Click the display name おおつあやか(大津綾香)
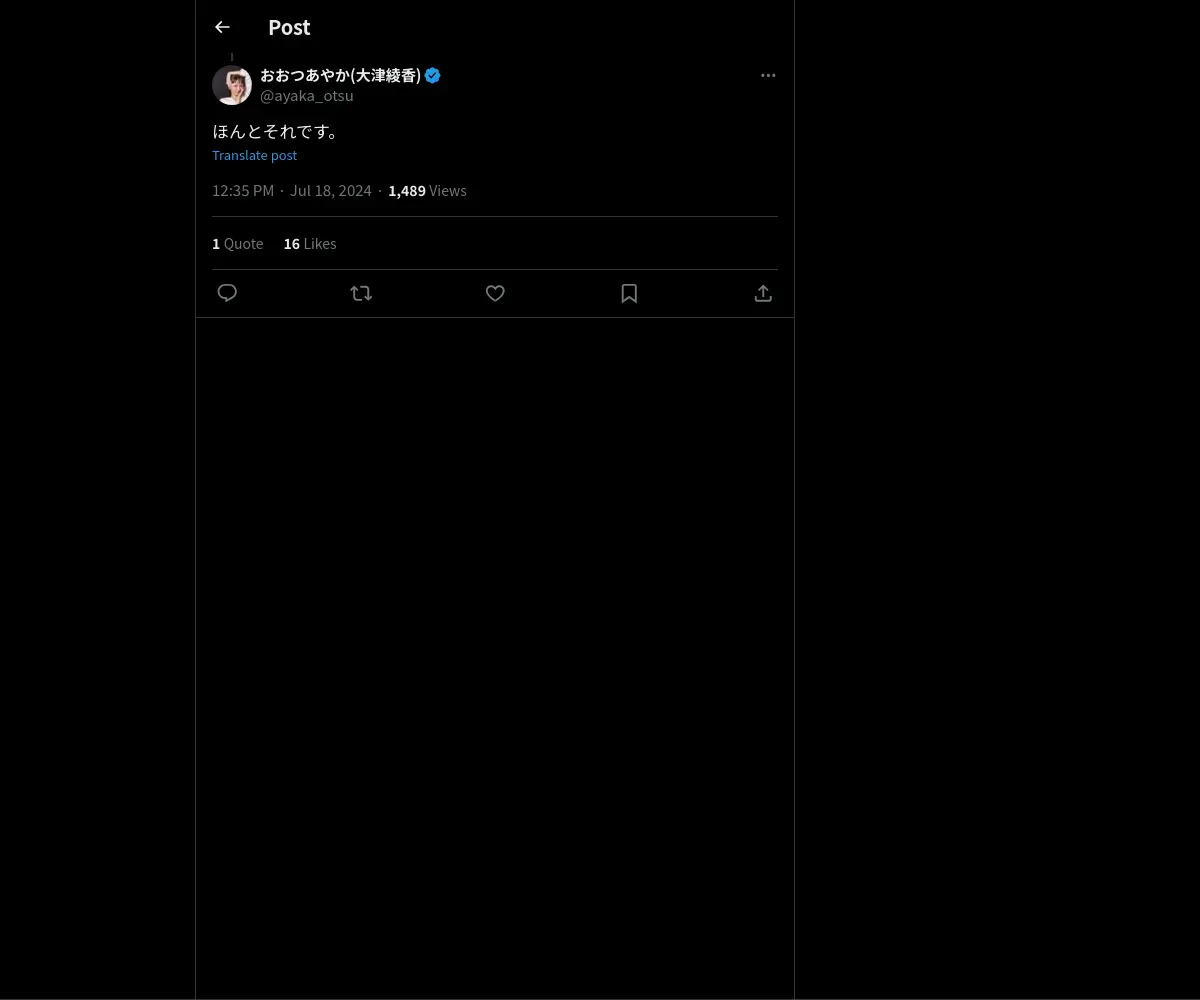 click(x=340, y=75)
